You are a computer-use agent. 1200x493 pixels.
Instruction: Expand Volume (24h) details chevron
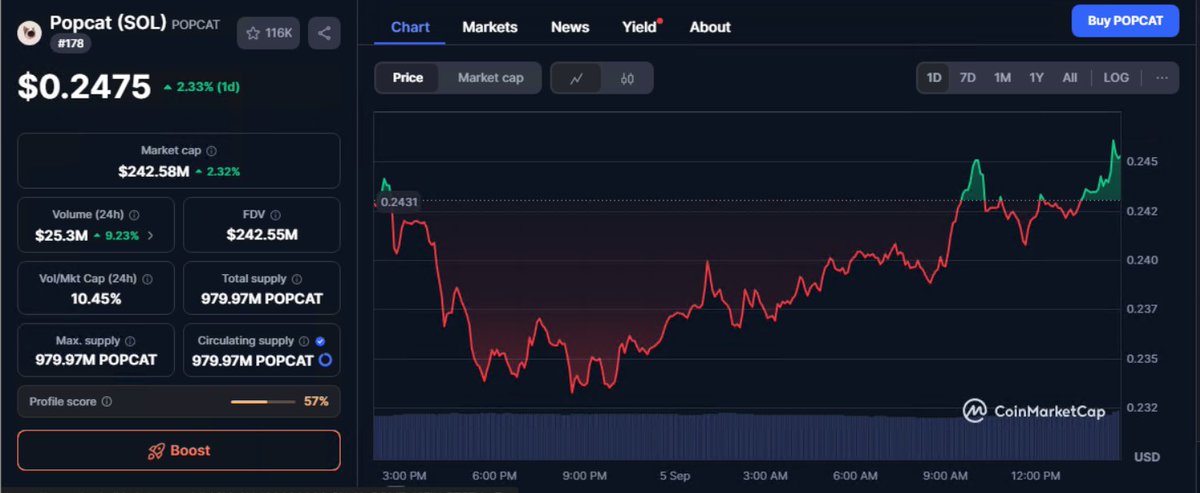tap(150, 236)
